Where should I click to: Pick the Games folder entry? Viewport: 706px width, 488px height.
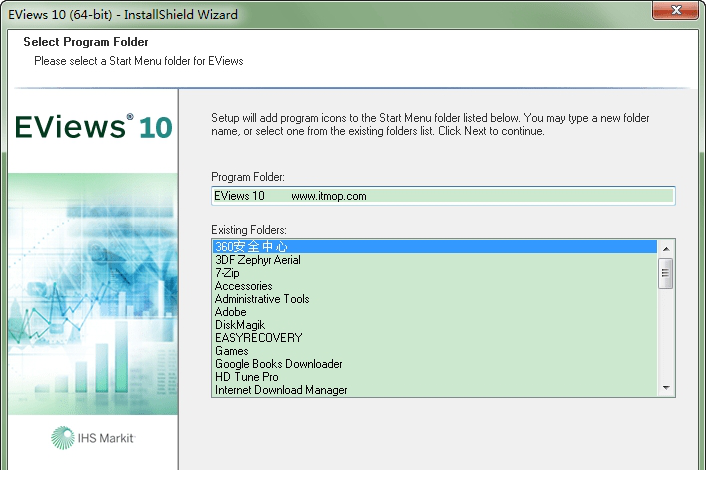(x=434, y=351)
